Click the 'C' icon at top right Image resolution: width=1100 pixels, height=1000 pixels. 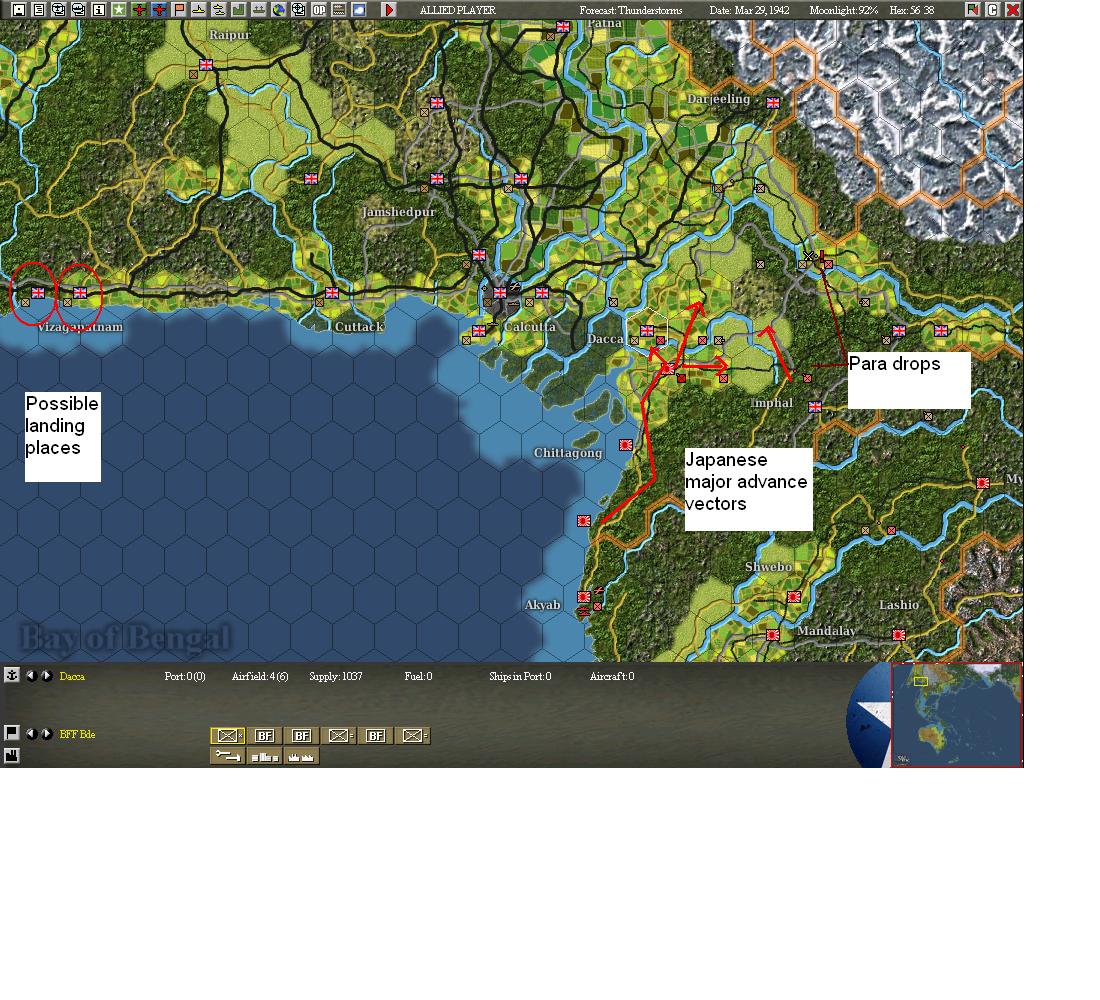(x=993, y=10)
